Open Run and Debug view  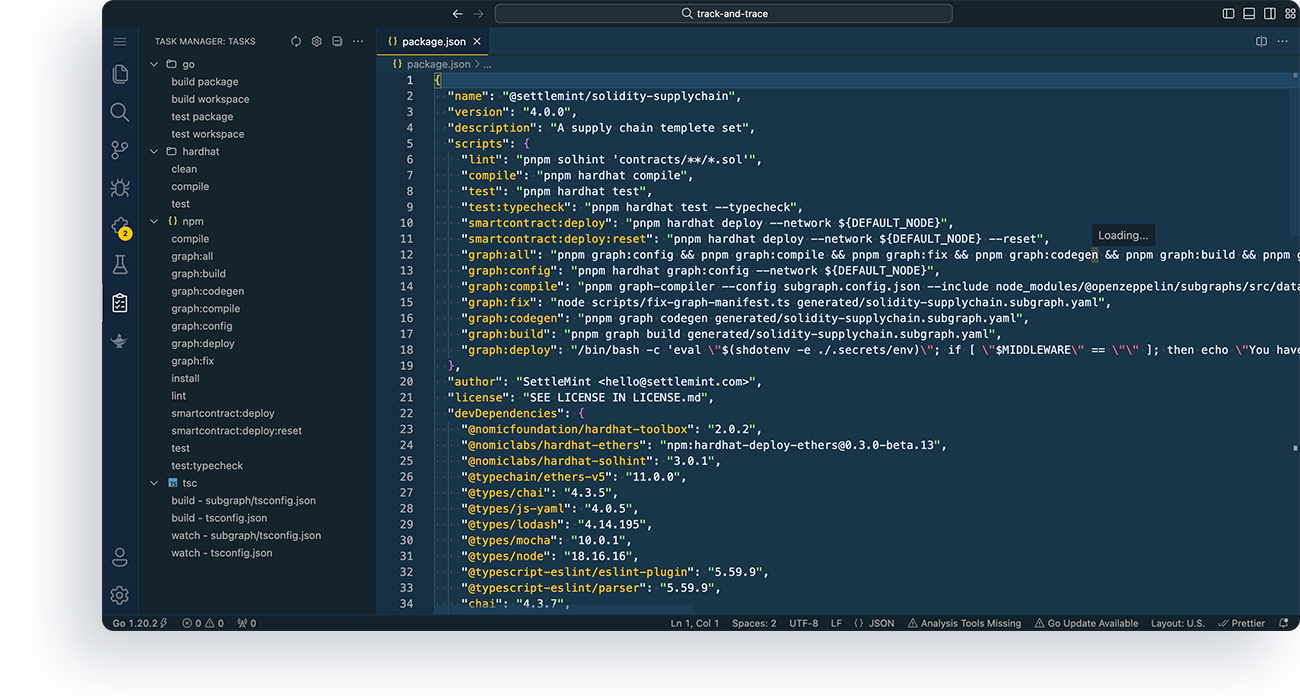(x=120, y=188)
